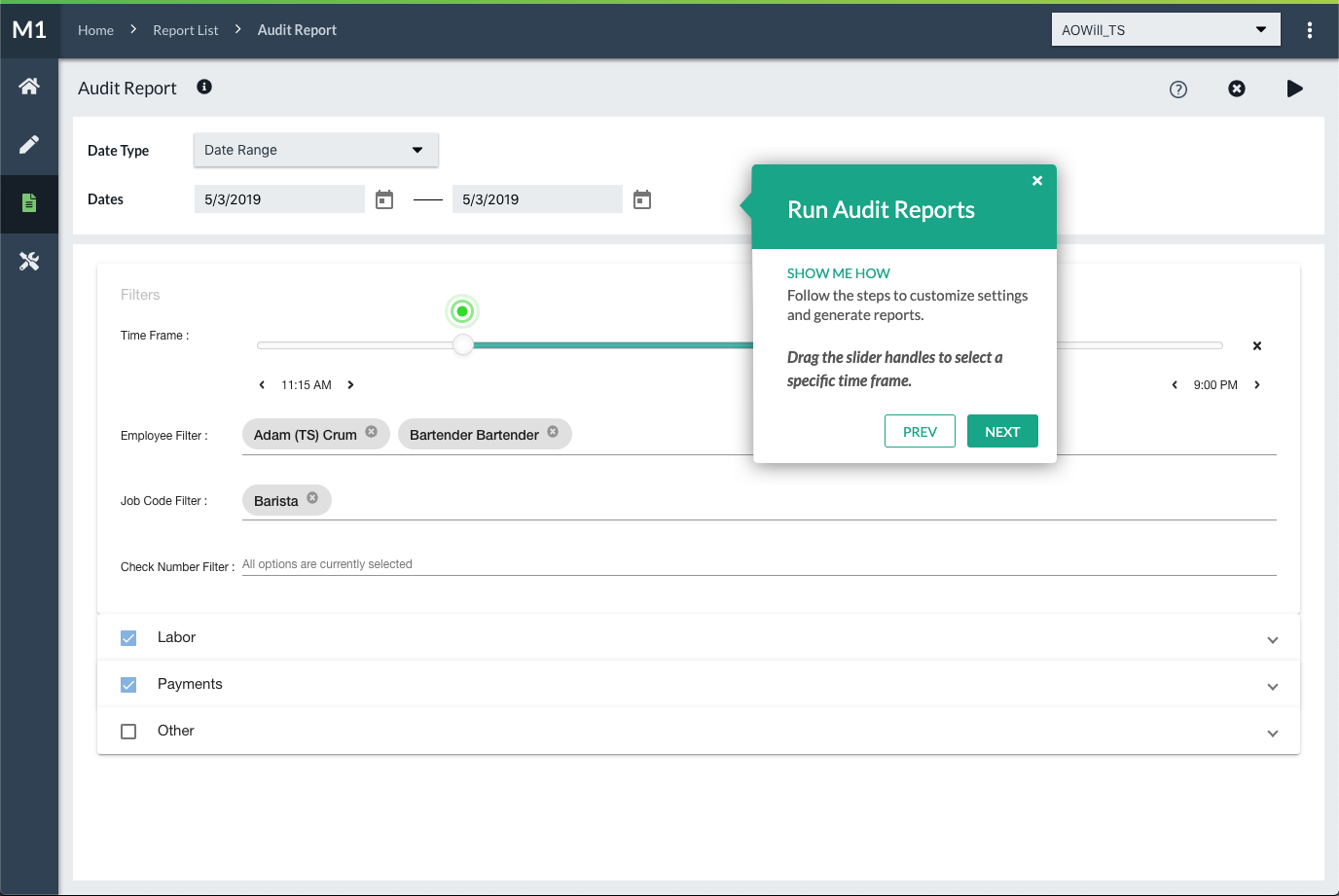Click the teal time frame slider track
This screenshot has width=1339, height=896.
tap(612, 345)
